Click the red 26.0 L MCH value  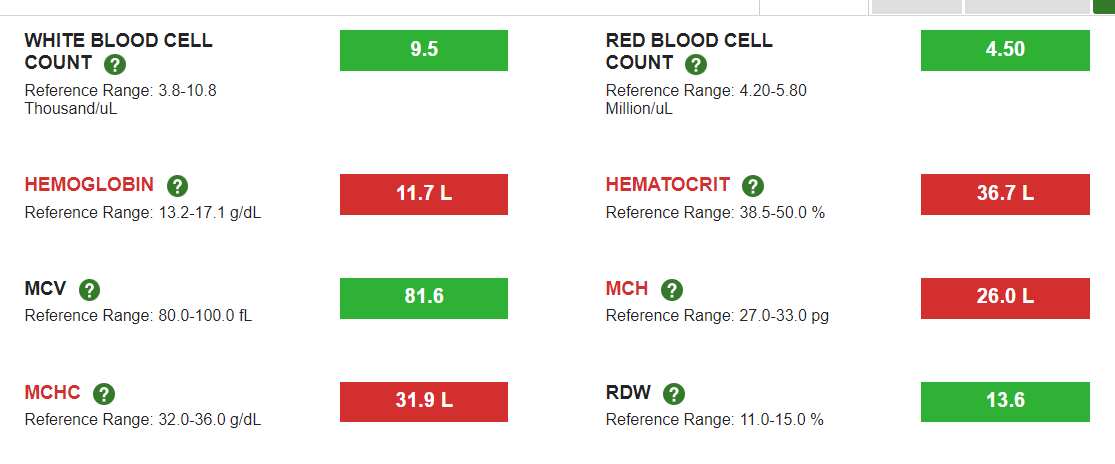(1005, 298)
